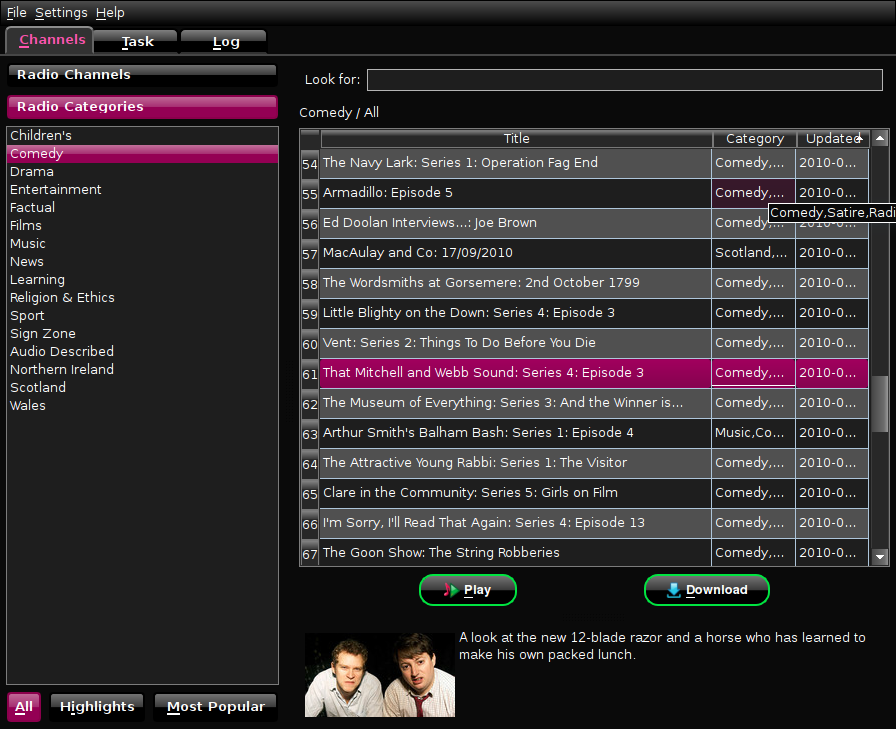Click the scrollbar down arrow

coord(880,556)
